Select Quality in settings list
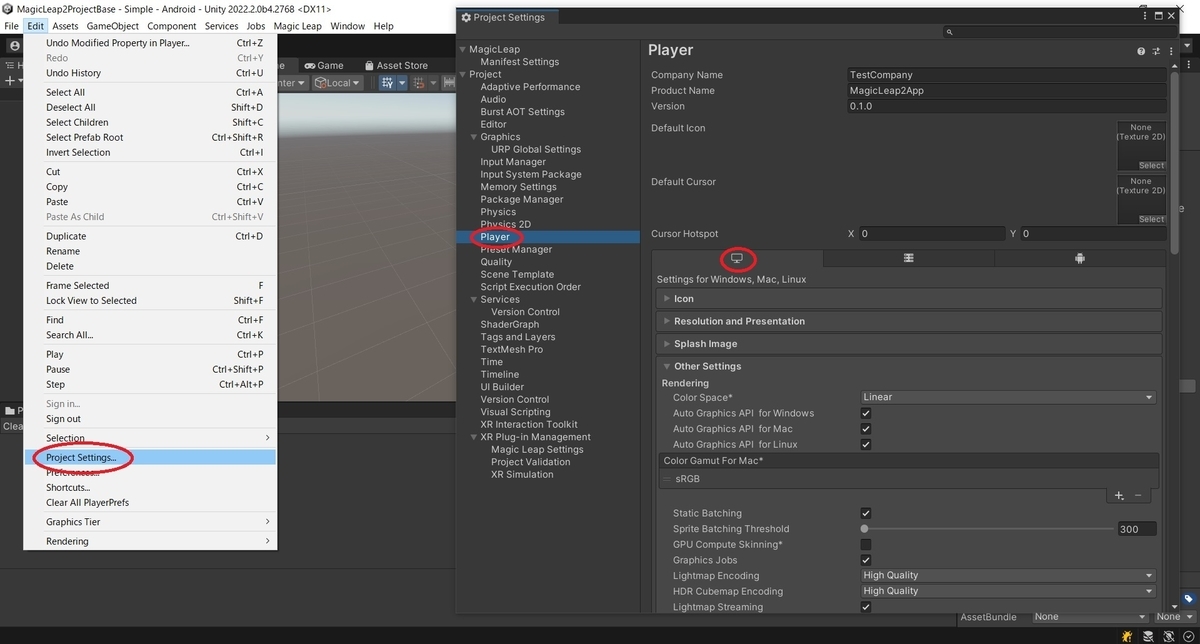1200x644 pixels. [x=496, y=262]
